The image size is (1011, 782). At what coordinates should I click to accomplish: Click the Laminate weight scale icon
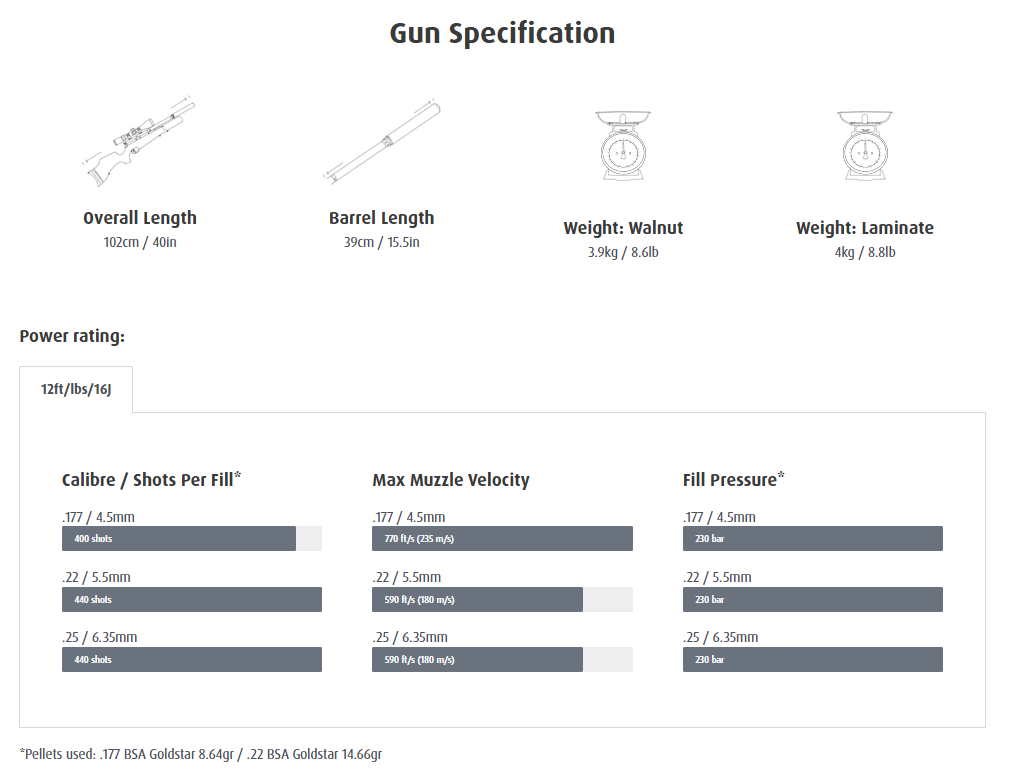(865, 145)
